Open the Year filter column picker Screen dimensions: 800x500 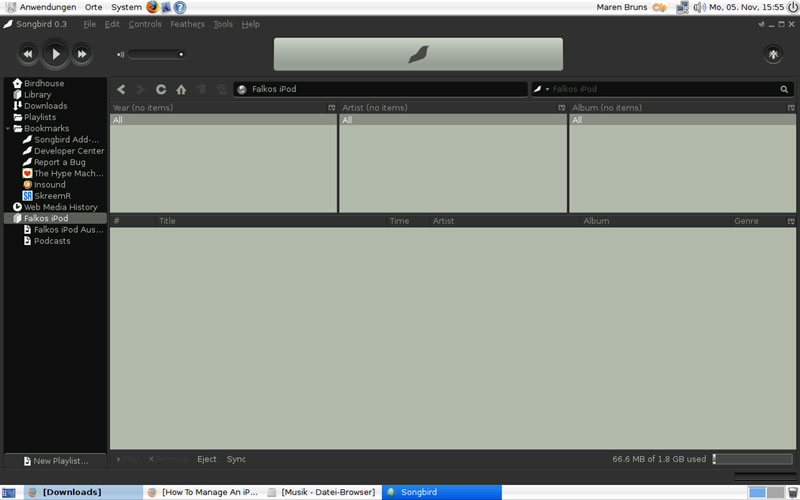click(332, 108)
